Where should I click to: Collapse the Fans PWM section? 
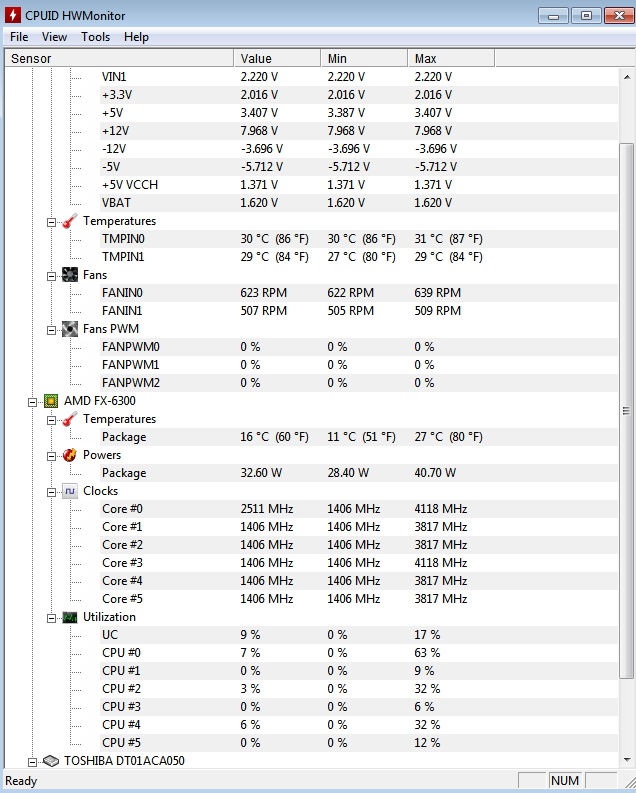click(51, 330)
